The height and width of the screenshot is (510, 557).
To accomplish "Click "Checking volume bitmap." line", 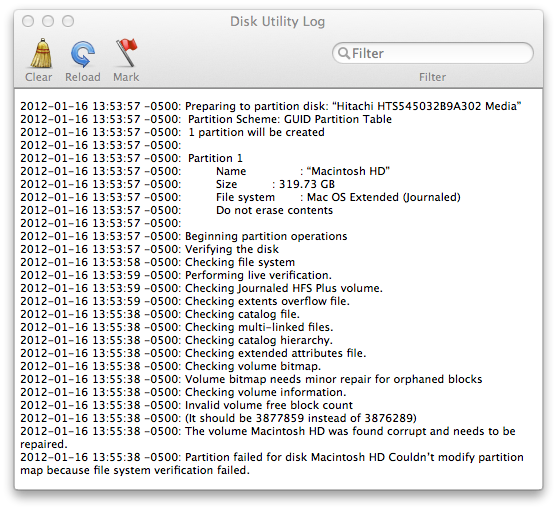I will click(x=171, y=366).
